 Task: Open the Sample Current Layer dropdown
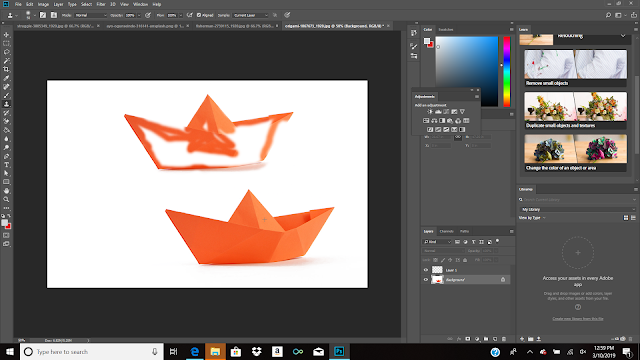tap(251, 15)
